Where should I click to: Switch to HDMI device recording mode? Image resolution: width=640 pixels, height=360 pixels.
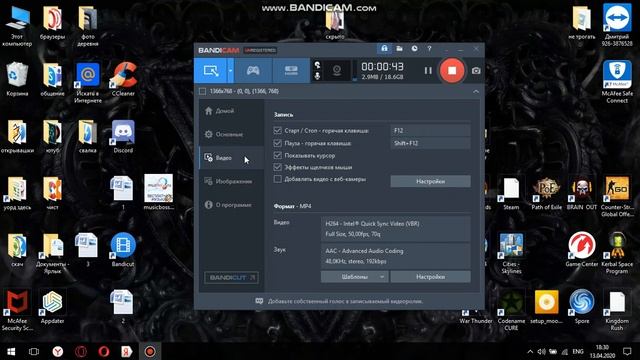pos(291,71)
